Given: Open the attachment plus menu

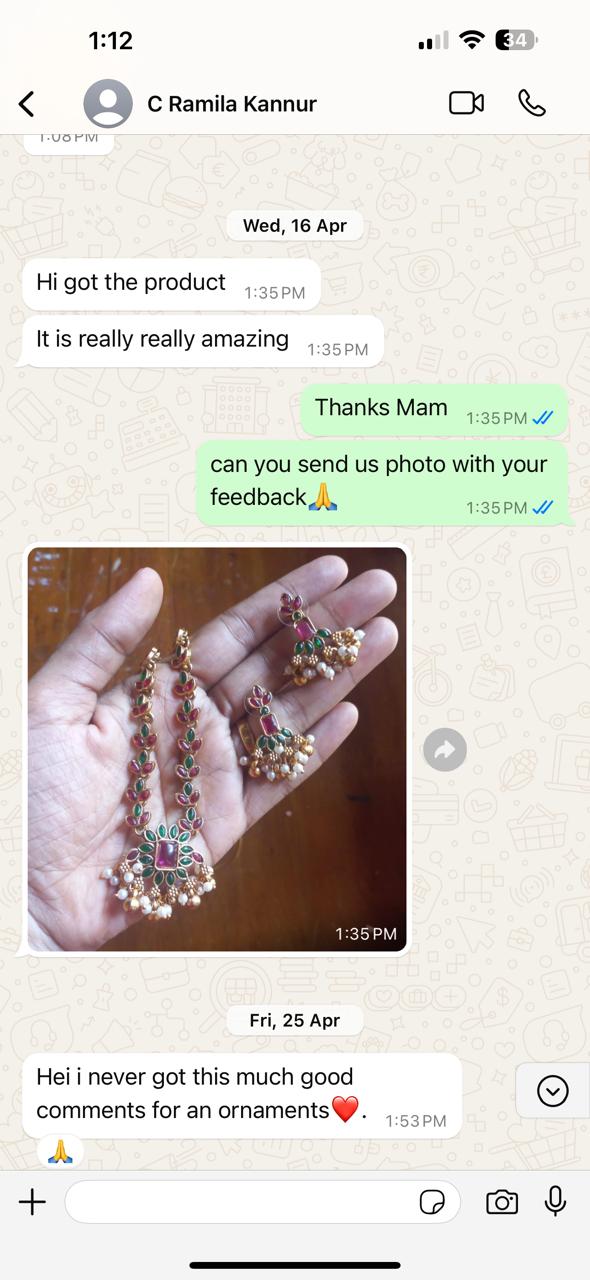Looking at the screenshot, I should (x=32, y=1202).
